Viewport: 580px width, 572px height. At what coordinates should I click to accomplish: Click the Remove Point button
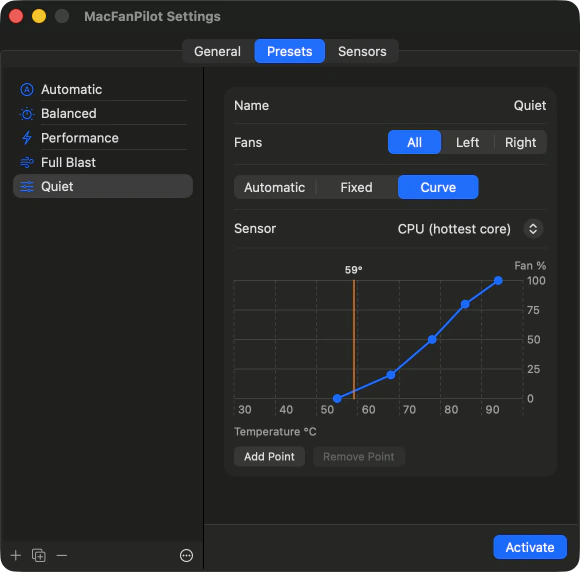pyautogui.click(x=358, y=457)
